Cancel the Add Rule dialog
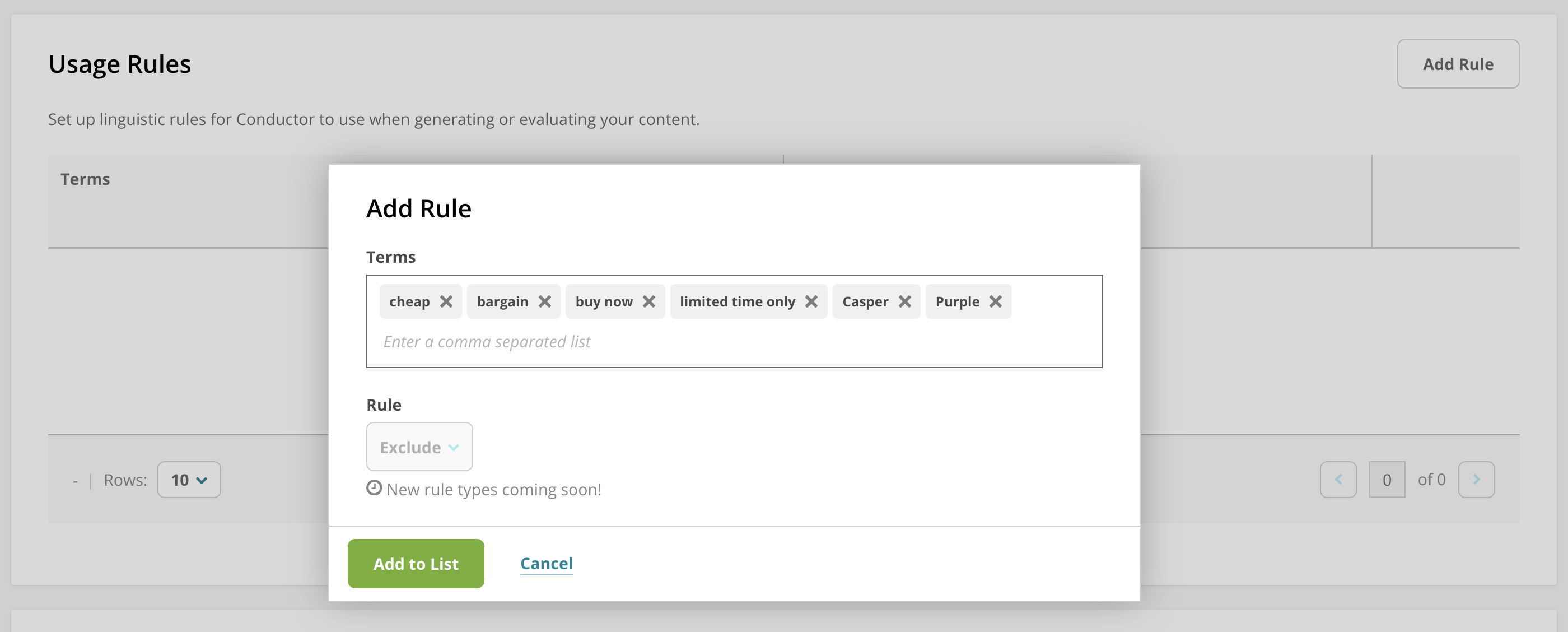The height and width of the screenshot is (632, 1568). point(546,564)
